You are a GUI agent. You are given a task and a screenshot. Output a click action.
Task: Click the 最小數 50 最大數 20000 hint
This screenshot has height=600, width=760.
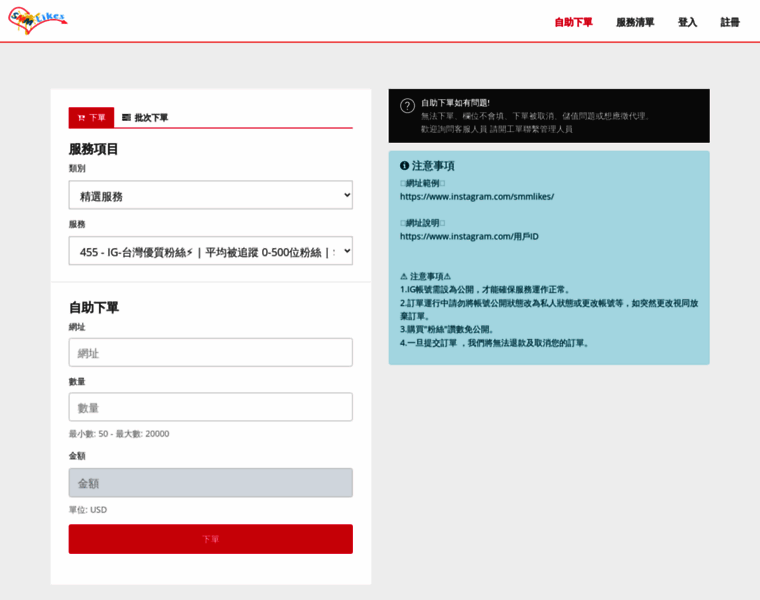pos(119,434)
